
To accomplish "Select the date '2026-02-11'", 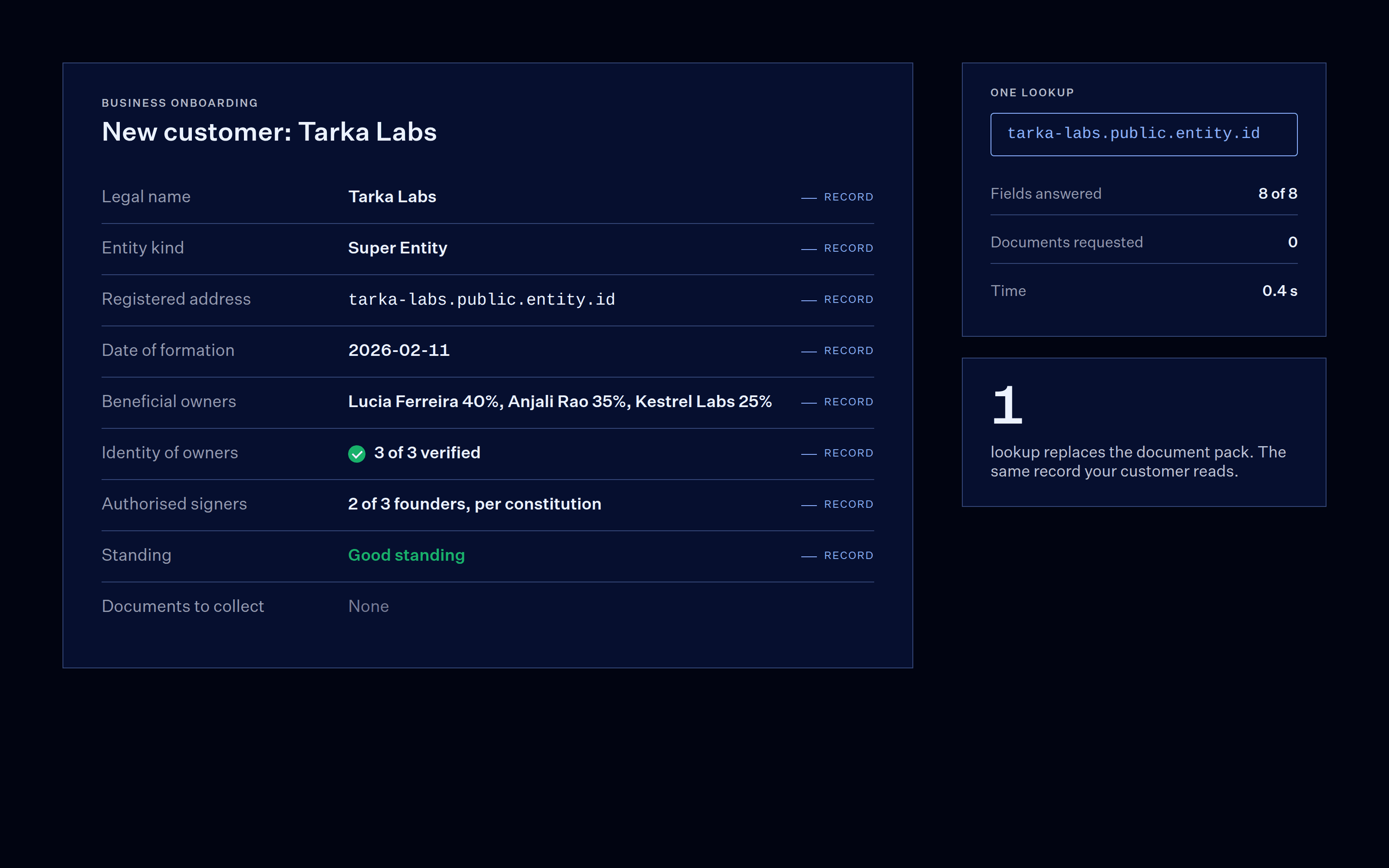I will (x=398, y=350).
